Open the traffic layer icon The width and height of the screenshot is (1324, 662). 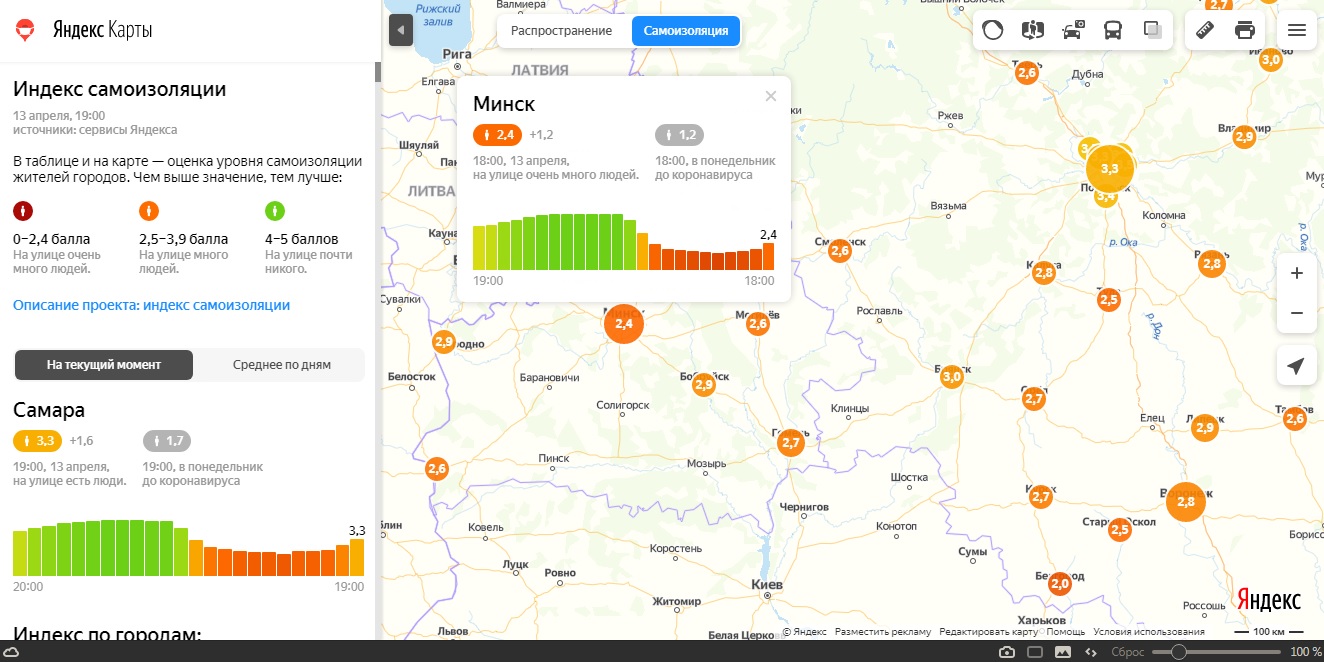pyautogui.click(x=992, y=30)
